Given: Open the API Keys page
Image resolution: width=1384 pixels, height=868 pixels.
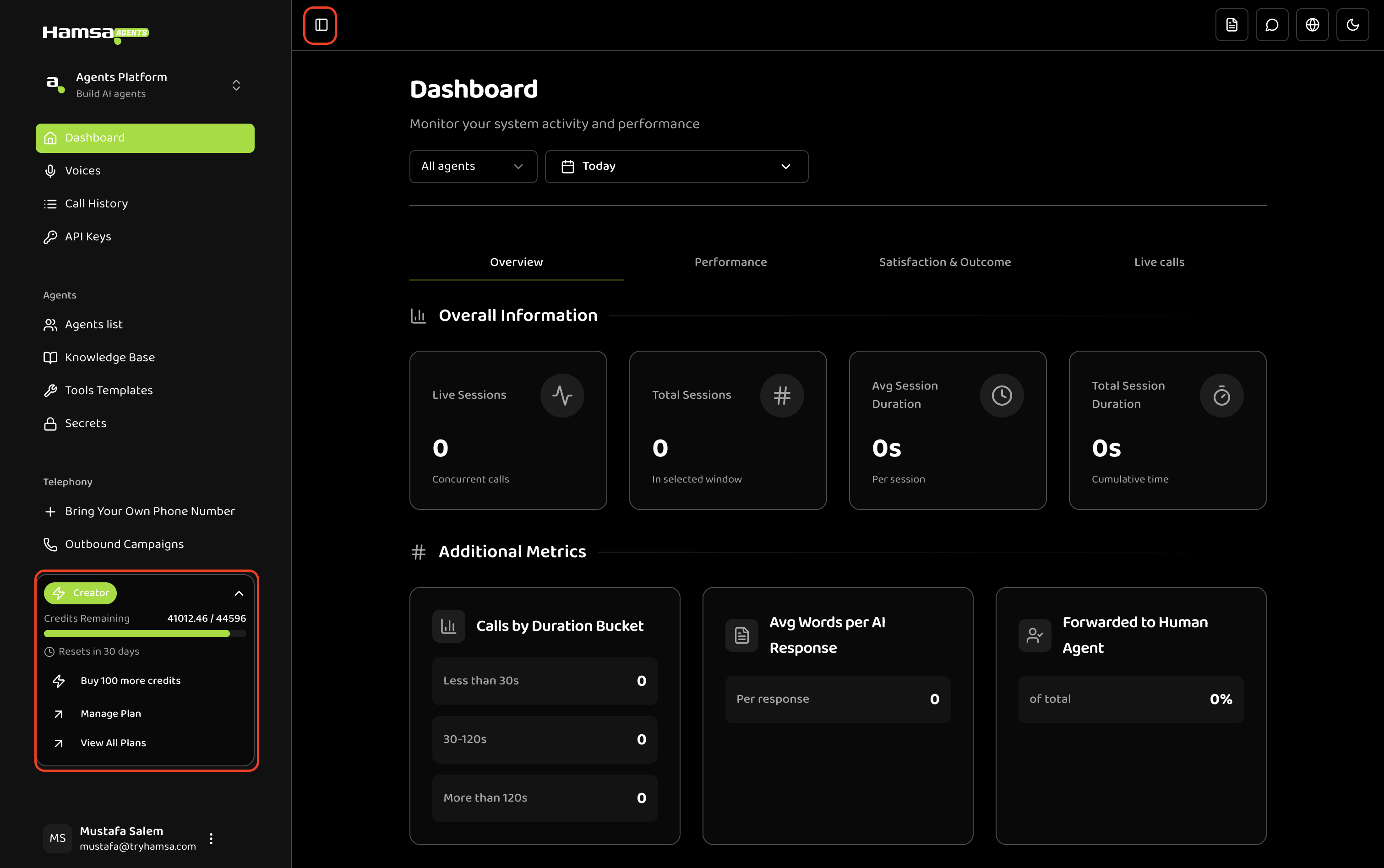Looking at the screenshot, I should pyautogui.click(x=87, y=236).
